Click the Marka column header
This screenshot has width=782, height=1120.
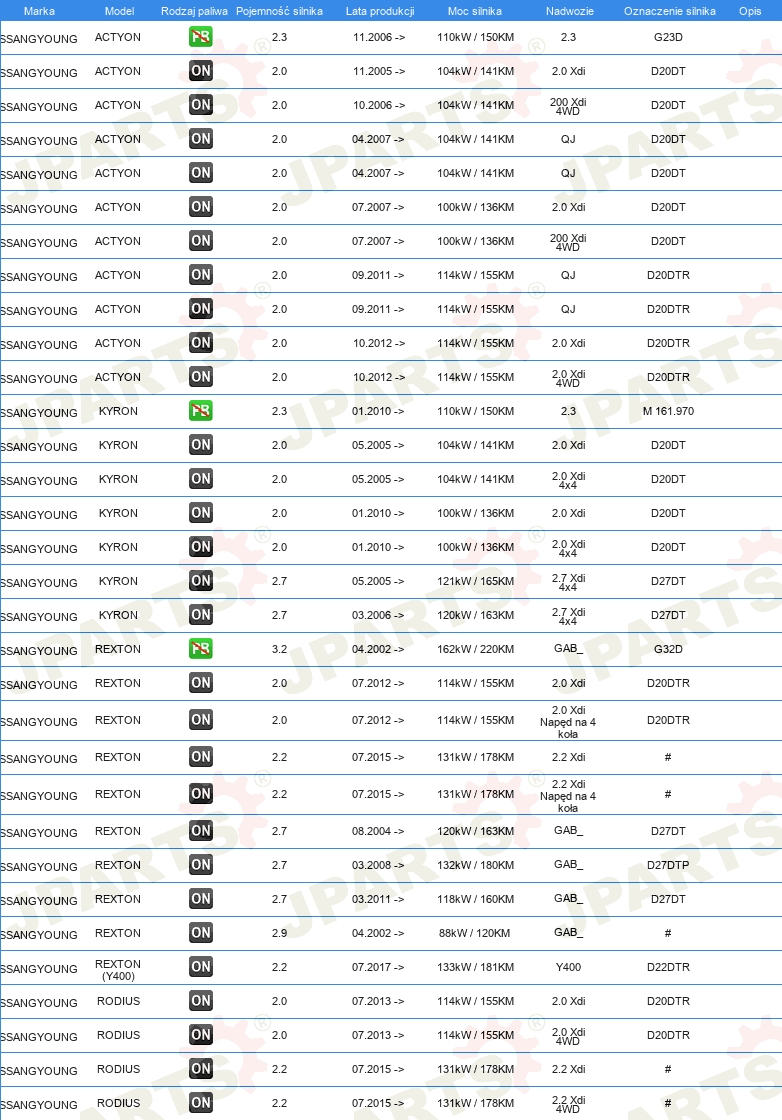click(x=39, y=11)
